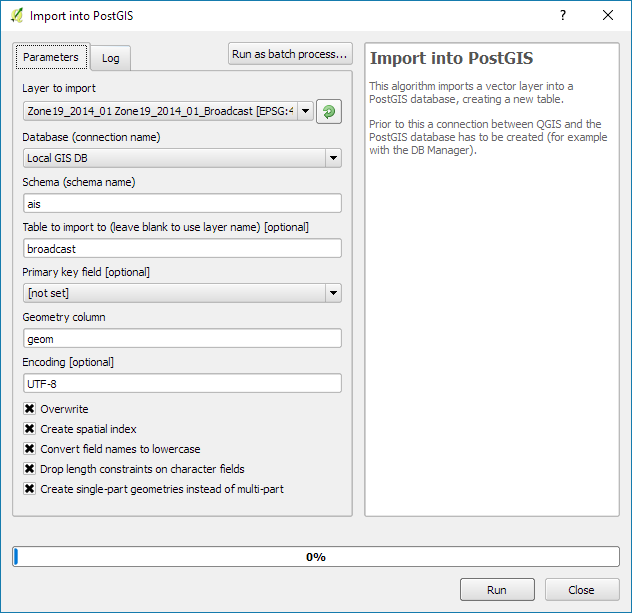This screenshot has width=632, height=613.
Task: Click the Run button
Action: click(497, 590)
